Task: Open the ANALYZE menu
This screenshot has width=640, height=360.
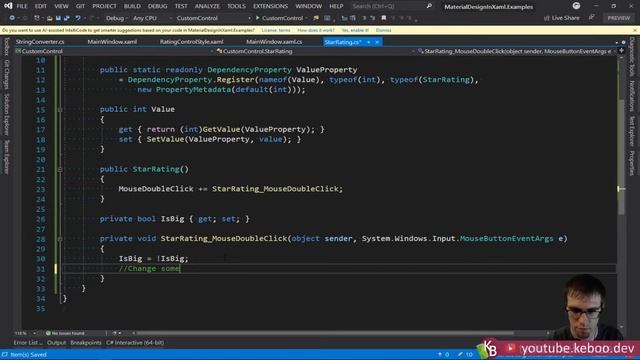Action: click(207, 6)
